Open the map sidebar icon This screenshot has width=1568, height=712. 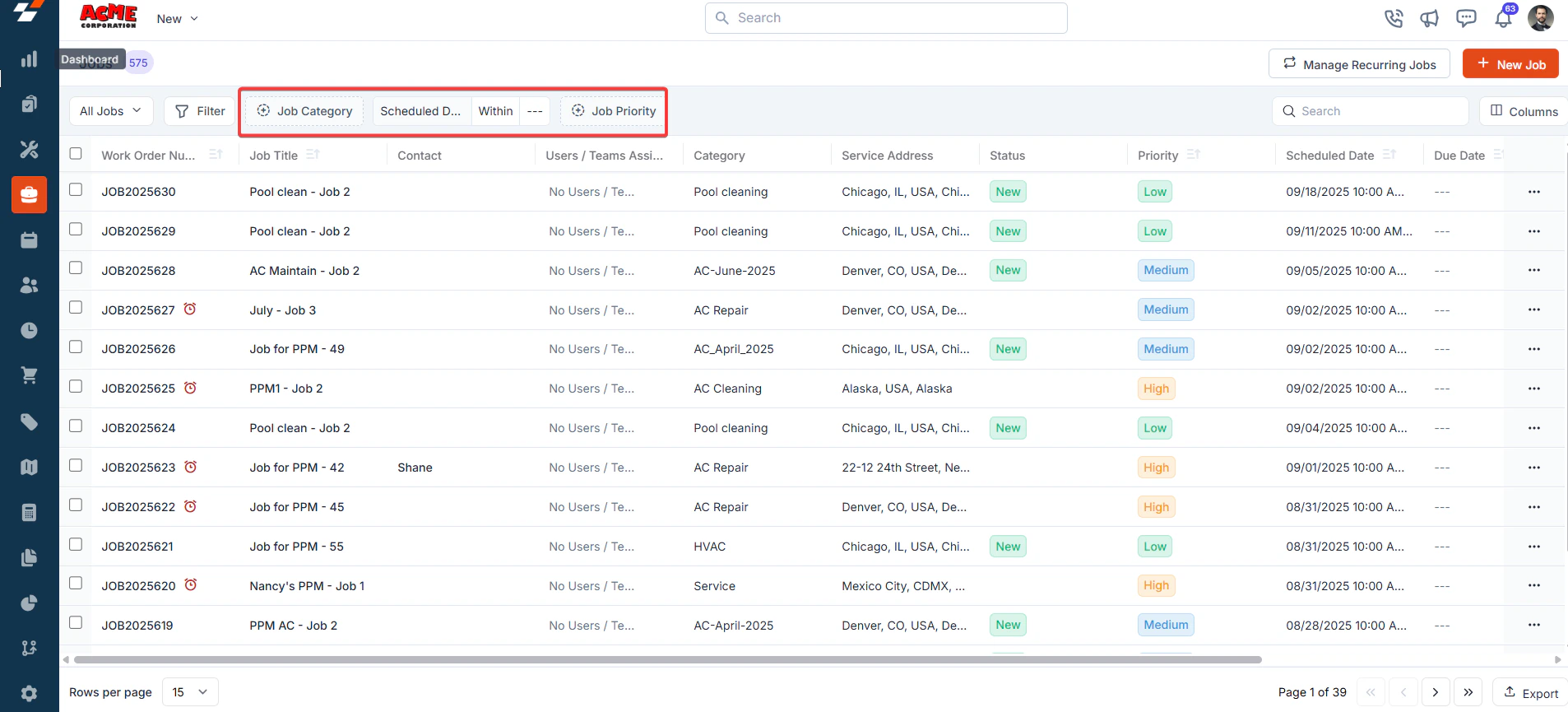[x=29, y=467]
